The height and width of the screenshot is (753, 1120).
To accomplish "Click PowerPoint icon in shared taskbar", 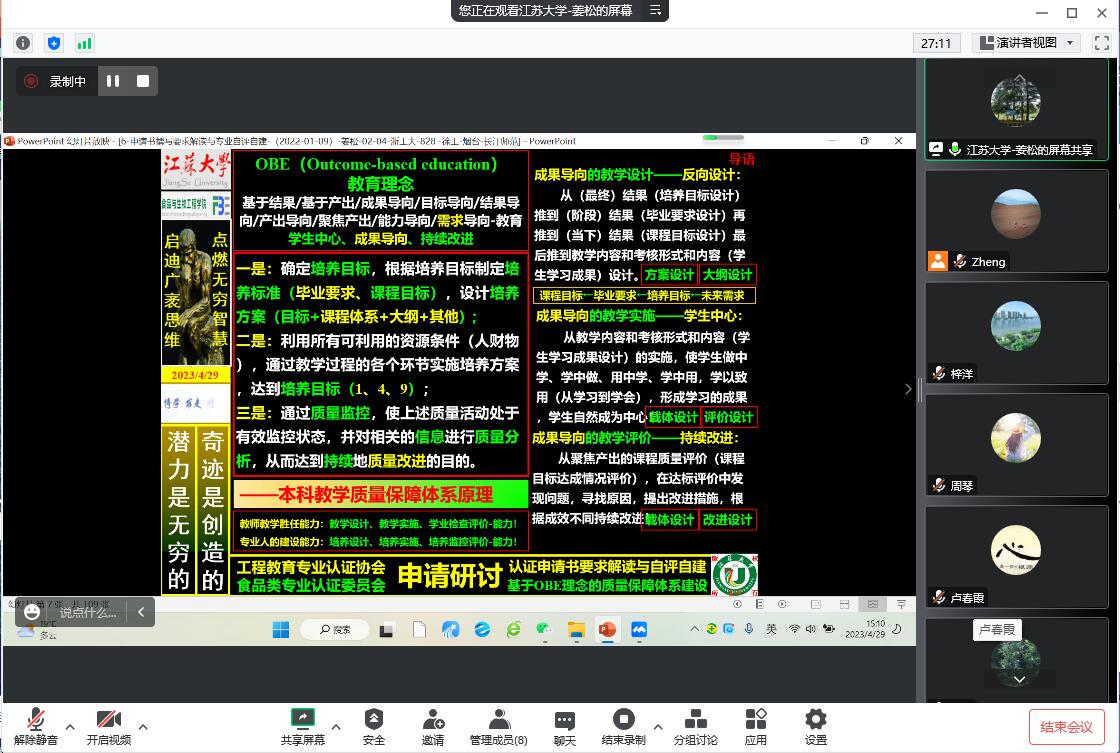I will pos(607,629).
